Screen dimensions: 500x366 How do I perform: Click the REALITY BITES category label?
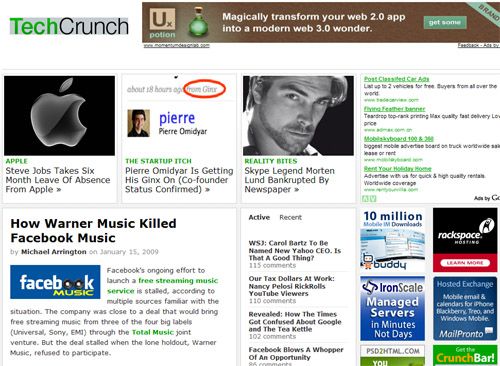pos(270,161)
